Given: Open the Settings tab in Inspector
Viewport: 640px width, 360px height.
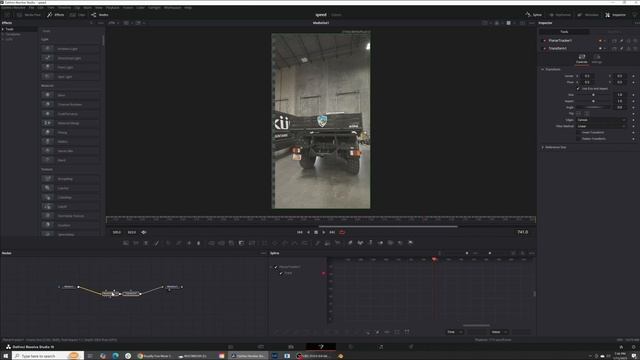Looking at the screenshot, I should [x=597, y=59].
